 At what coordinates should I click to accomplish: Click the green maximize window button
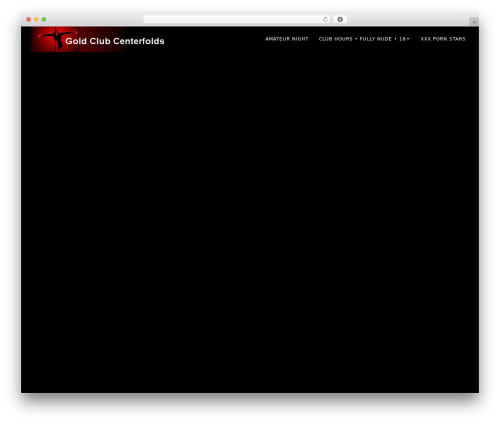pyautogui.click(x=44, y=19)
